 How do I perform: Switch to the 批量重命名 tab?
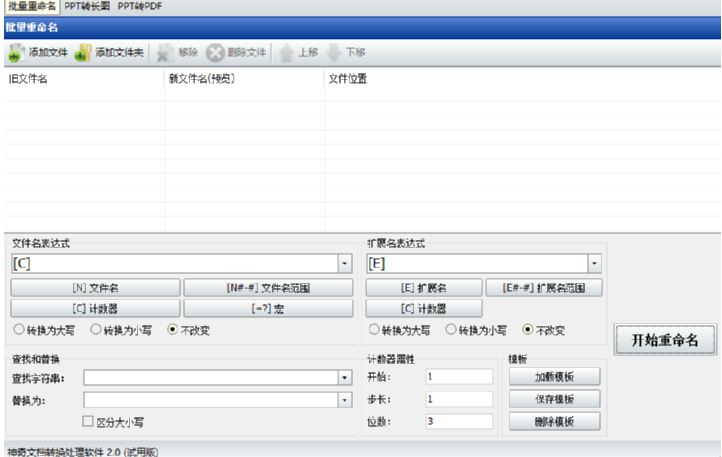pos(31,6)
